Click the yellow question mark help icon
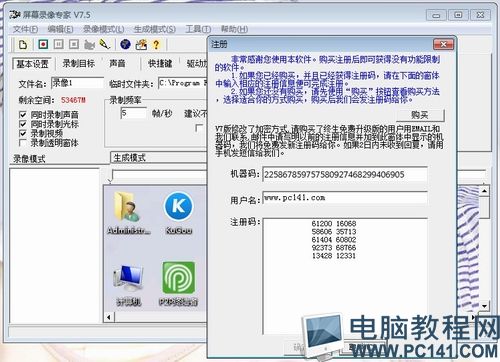 click(156, 44)
